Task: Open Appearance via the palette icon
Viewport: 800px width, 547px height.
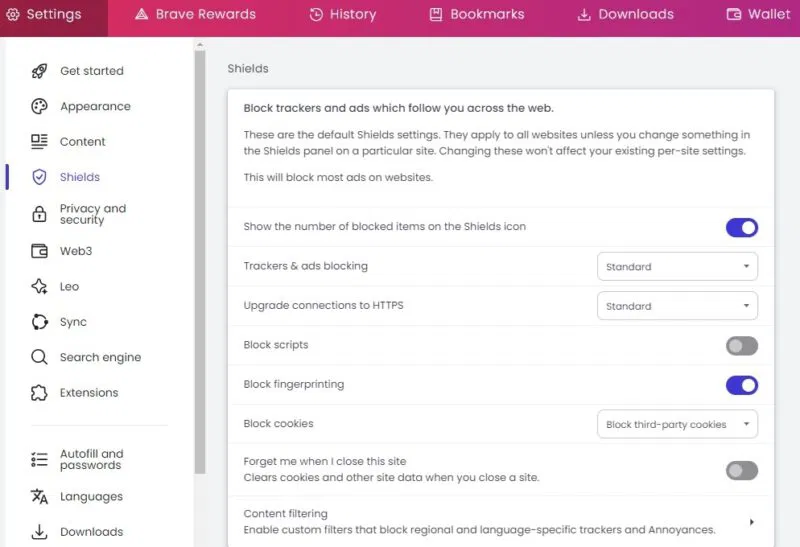Action: 39,106
